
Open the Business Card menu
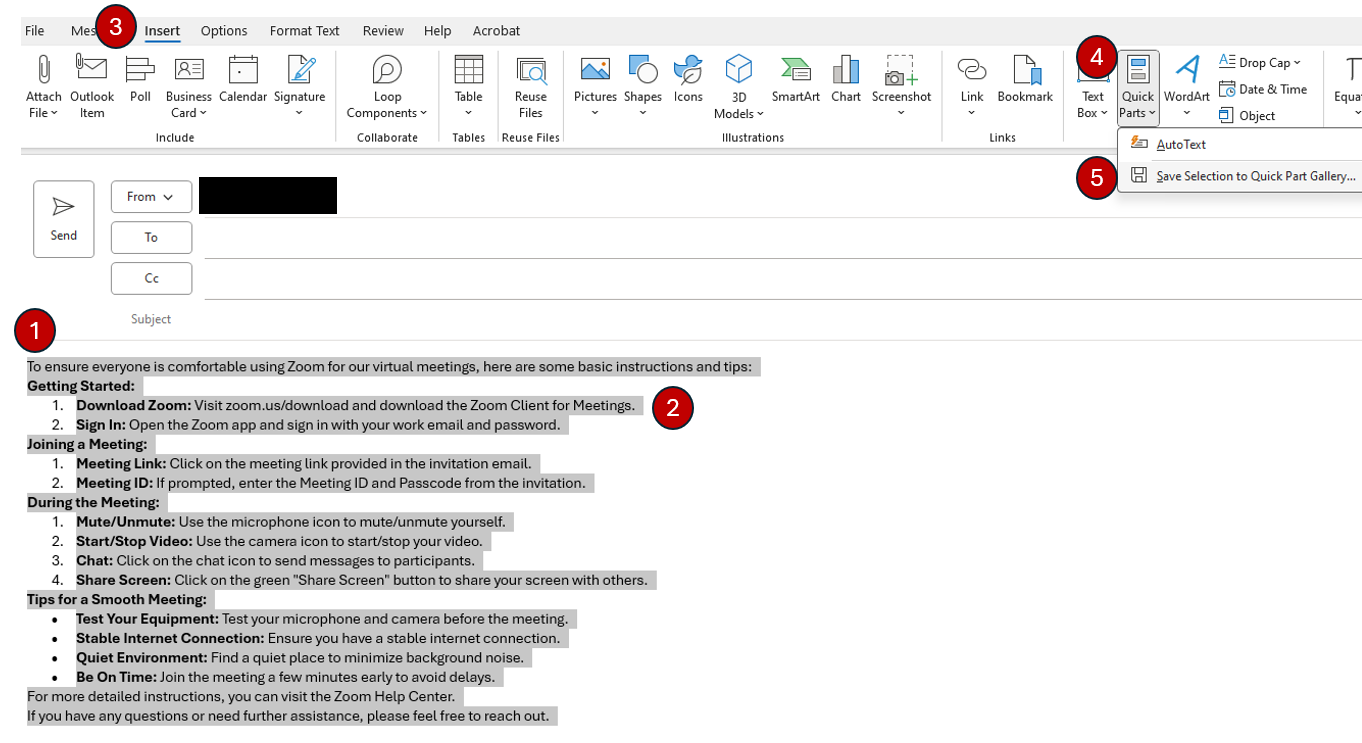(x=189, y=86)
